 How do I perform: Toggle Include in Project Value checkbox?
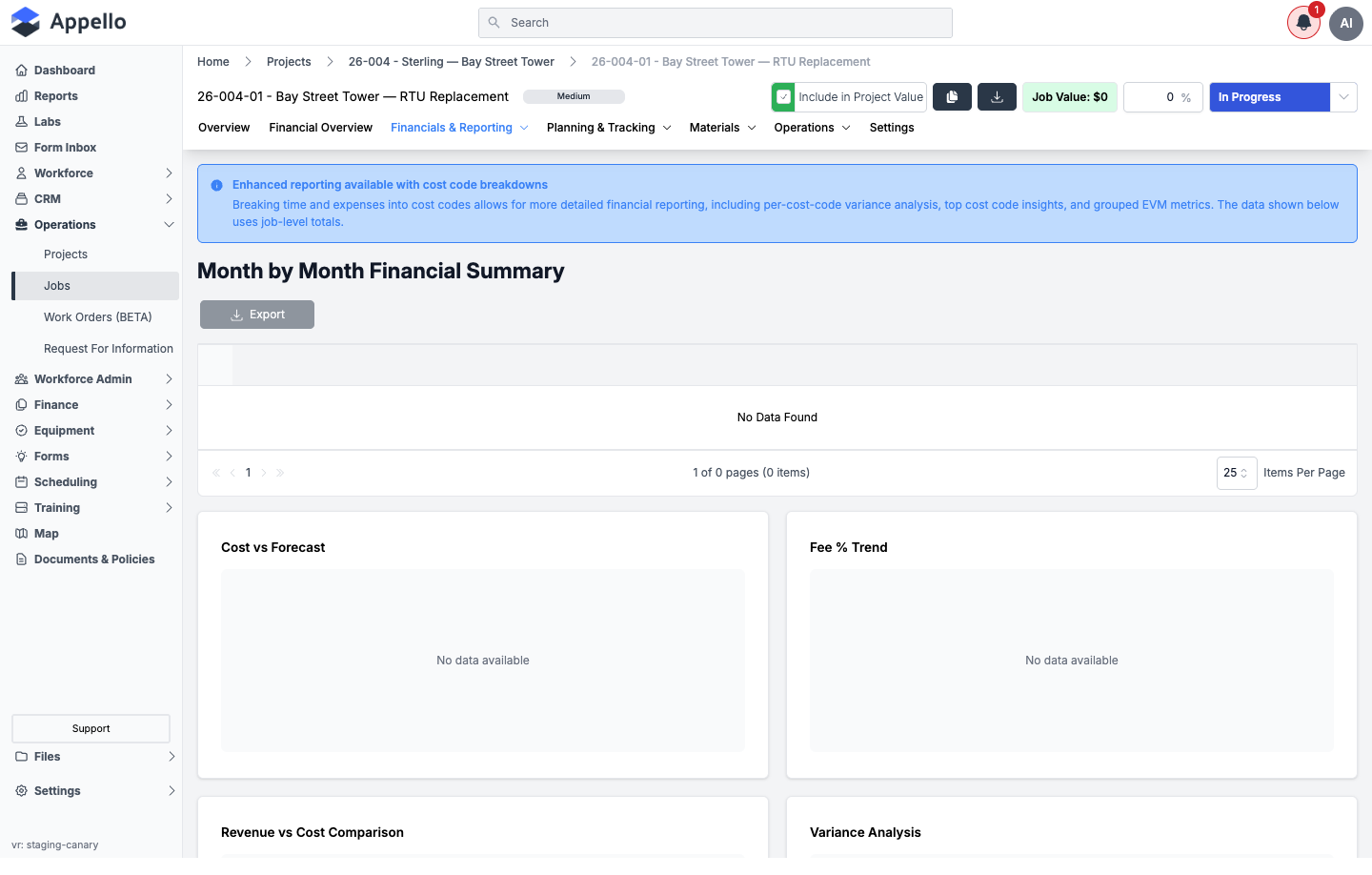point(783,97)
